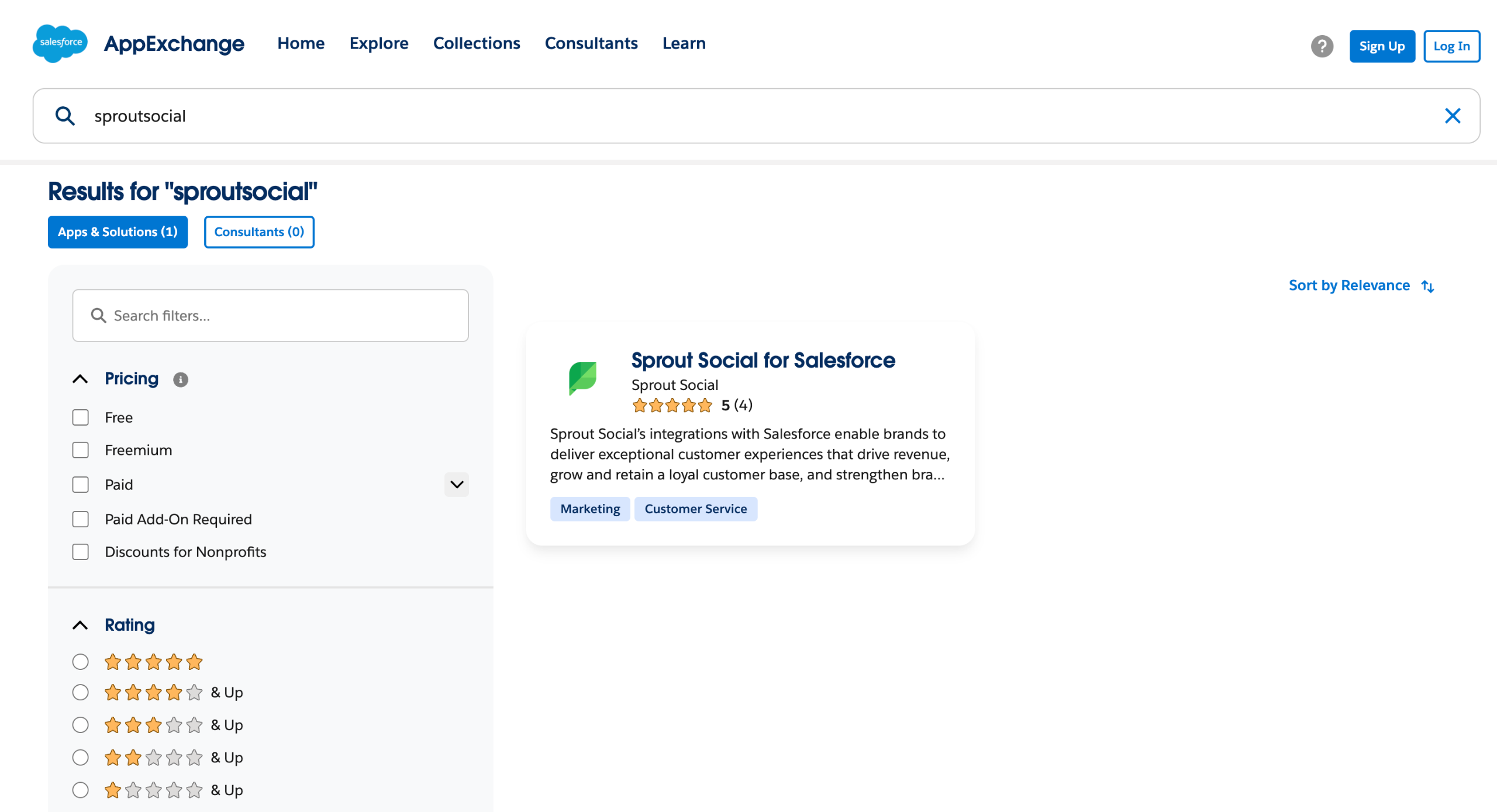
Task: Switch to the Consultants (0) tab
Action: tap(258, 232)
